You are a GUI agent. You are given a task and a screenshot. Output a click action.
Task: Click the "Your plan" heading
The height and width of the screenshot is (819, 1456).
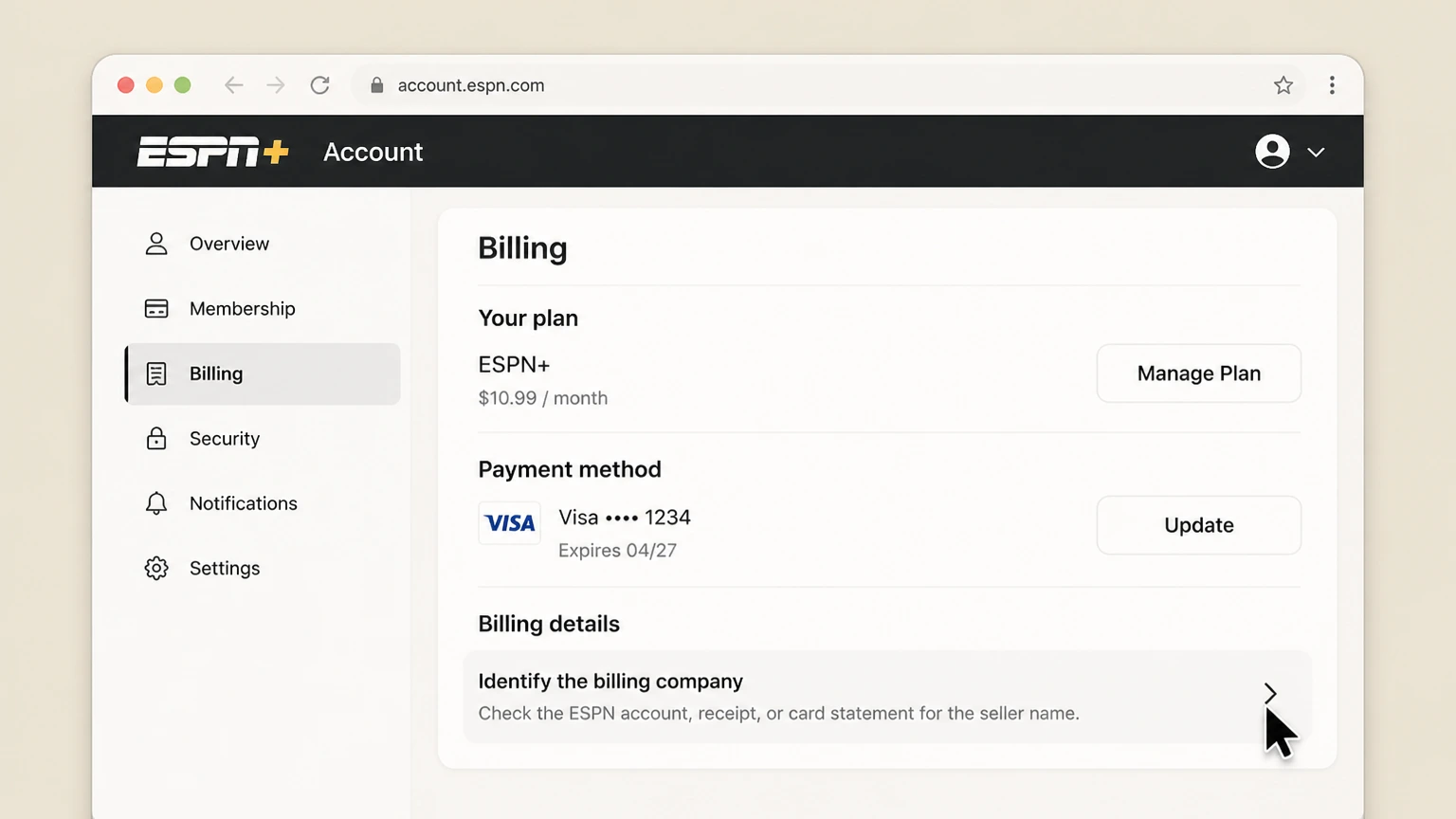tap(528, 318)
